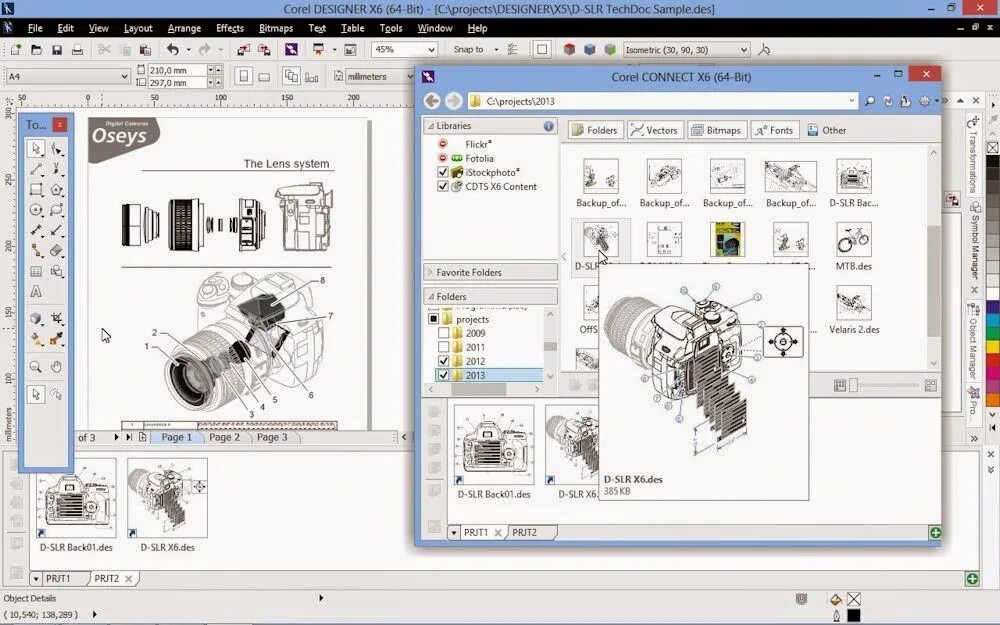Choose the Ellipse tool in toolbox

[x=36, y=210]
